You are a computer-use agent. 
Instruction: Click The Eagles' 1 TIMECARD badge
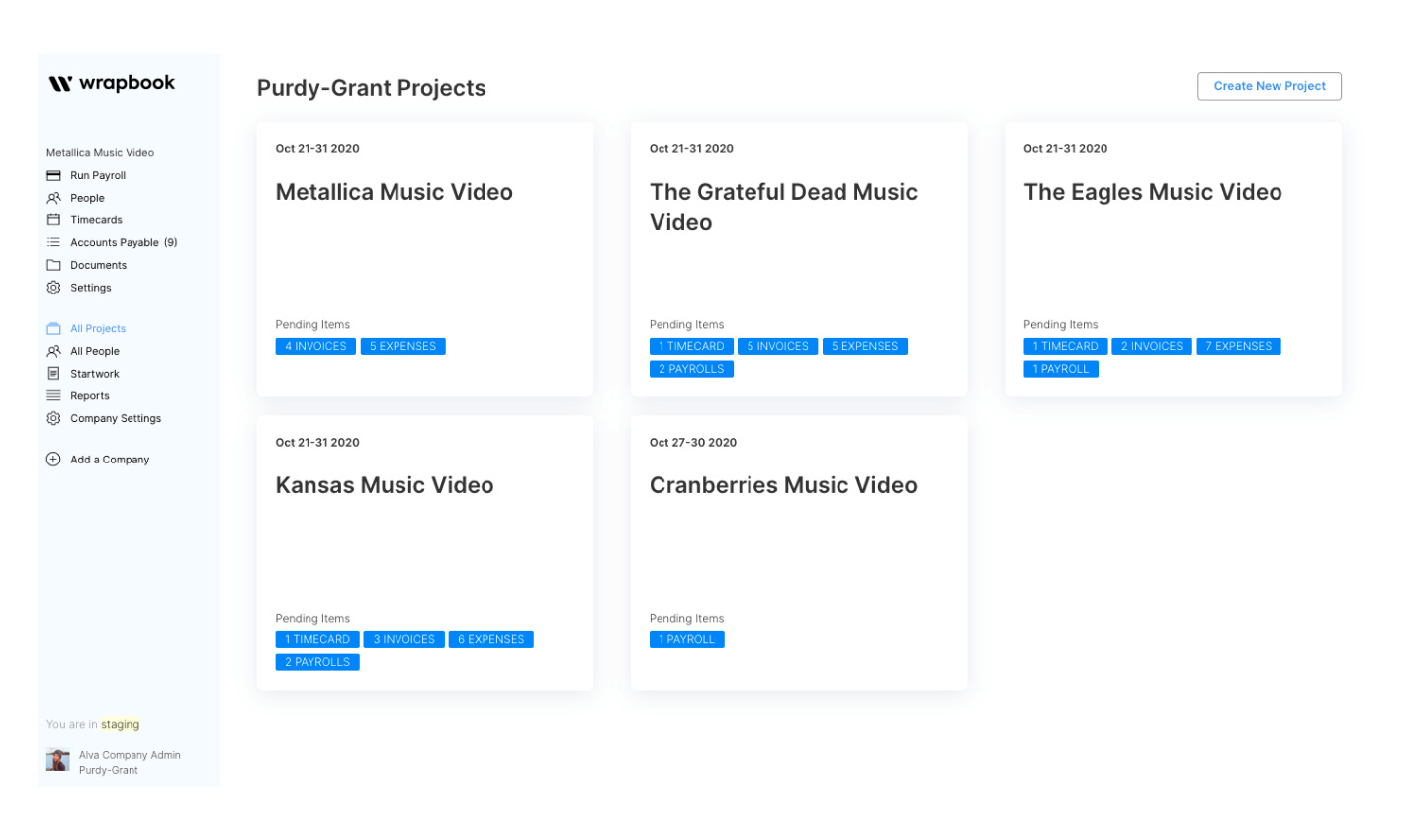[x=1065, y=346]
